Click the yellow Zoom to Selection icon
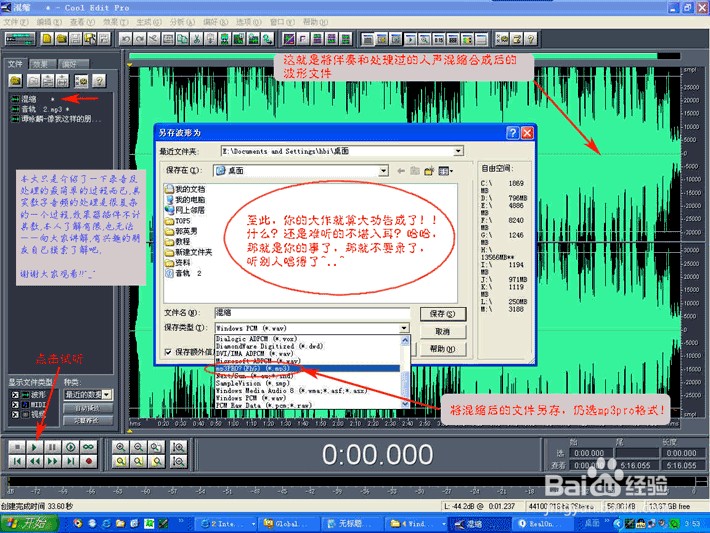Screen dimensions: 710x533 pyautogui.click(x=120, y=461)
